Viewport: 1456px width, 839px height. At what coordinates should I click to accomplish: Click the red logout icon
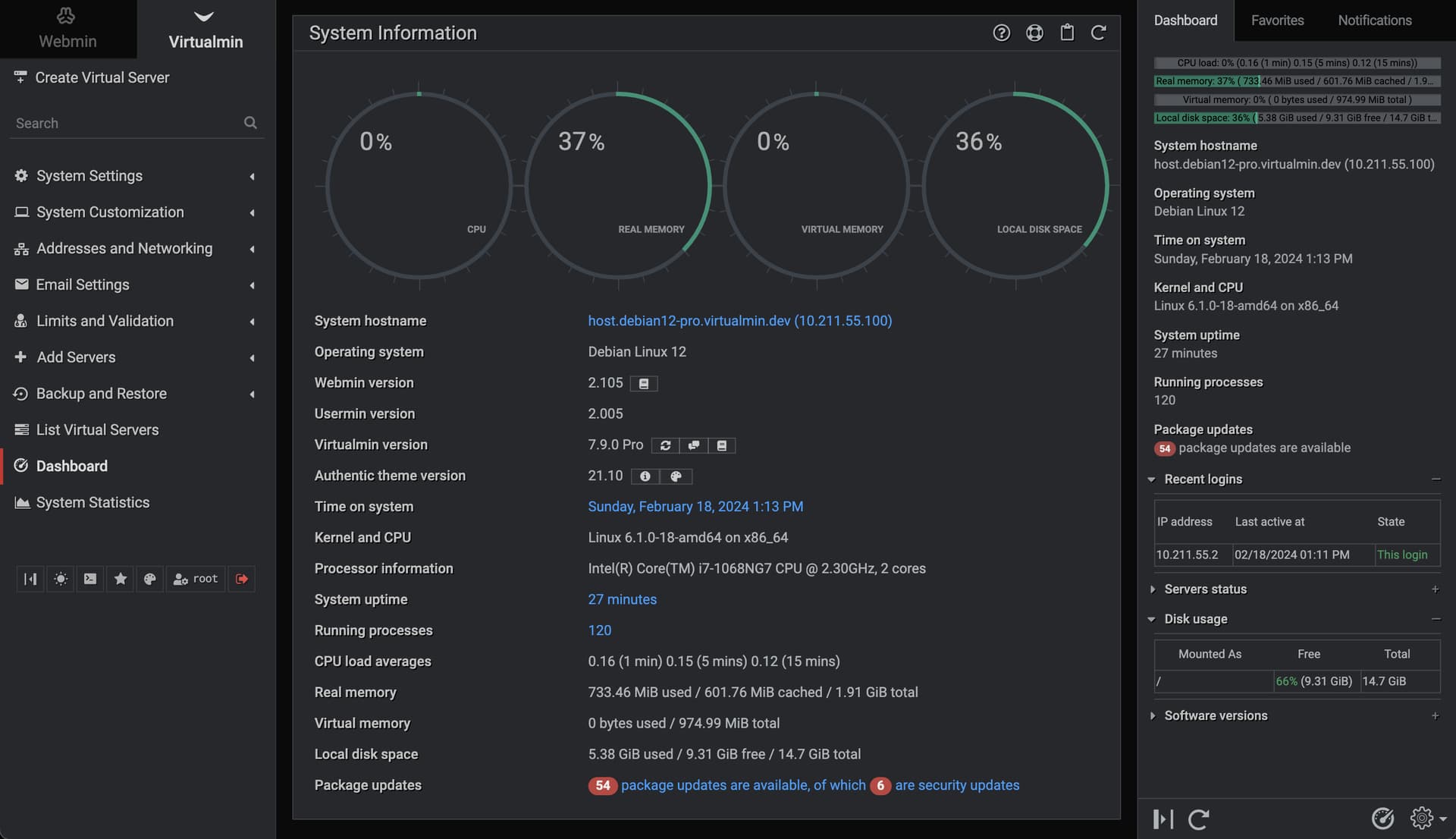point(242,579)
